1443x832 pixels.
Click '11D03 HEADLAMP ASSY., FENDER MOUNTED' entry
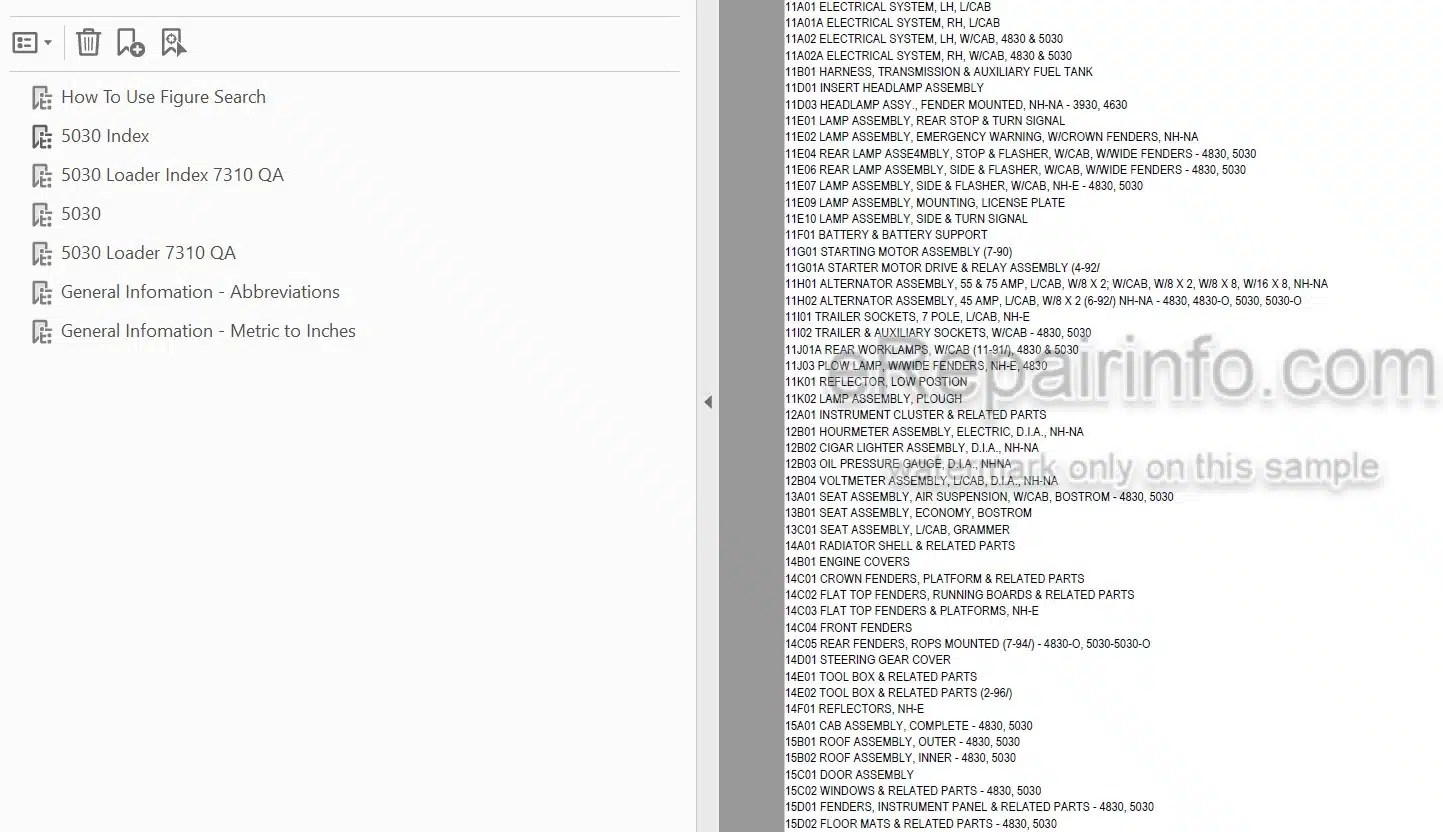click(x=956, y=105)
